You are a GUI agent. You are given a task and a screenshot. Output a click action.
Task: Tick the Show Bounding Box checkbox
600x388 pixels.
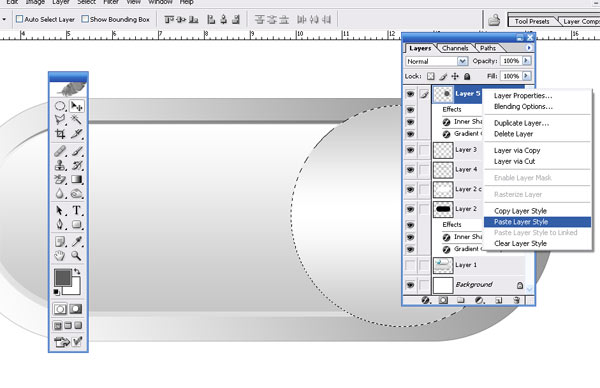click(x=85, y=19)
